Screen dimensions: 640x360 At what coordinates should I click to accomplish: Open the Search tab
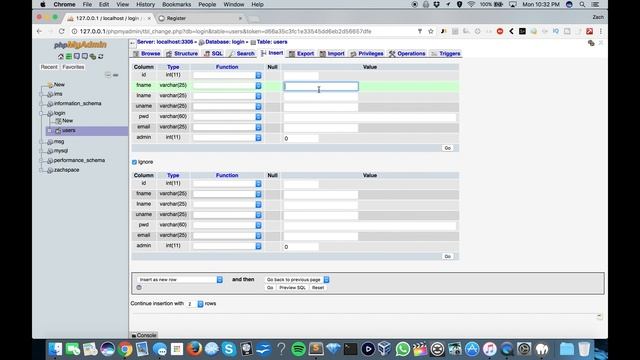click(x=242, y=53)
